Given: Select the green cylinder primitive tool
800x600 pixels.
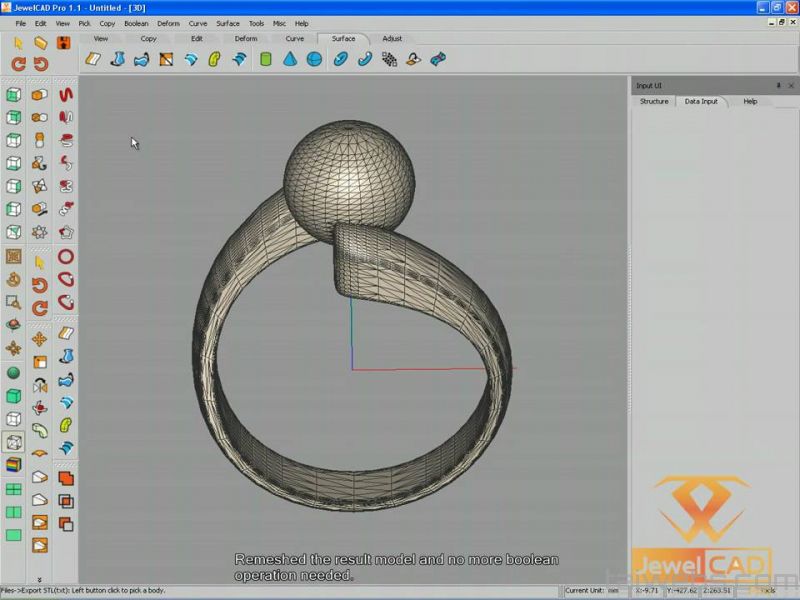Looking at the screenshot, I should point(266,60).
